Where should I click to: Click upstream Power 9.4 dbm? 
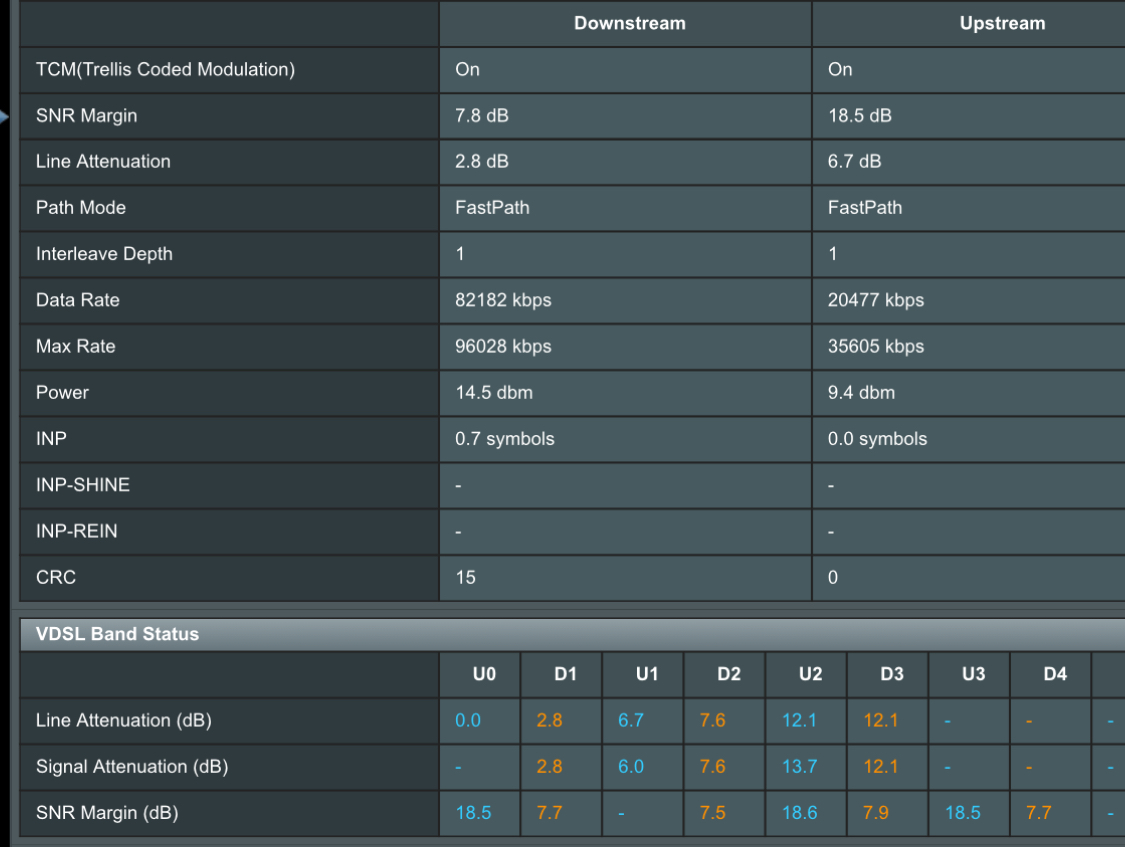861,392
